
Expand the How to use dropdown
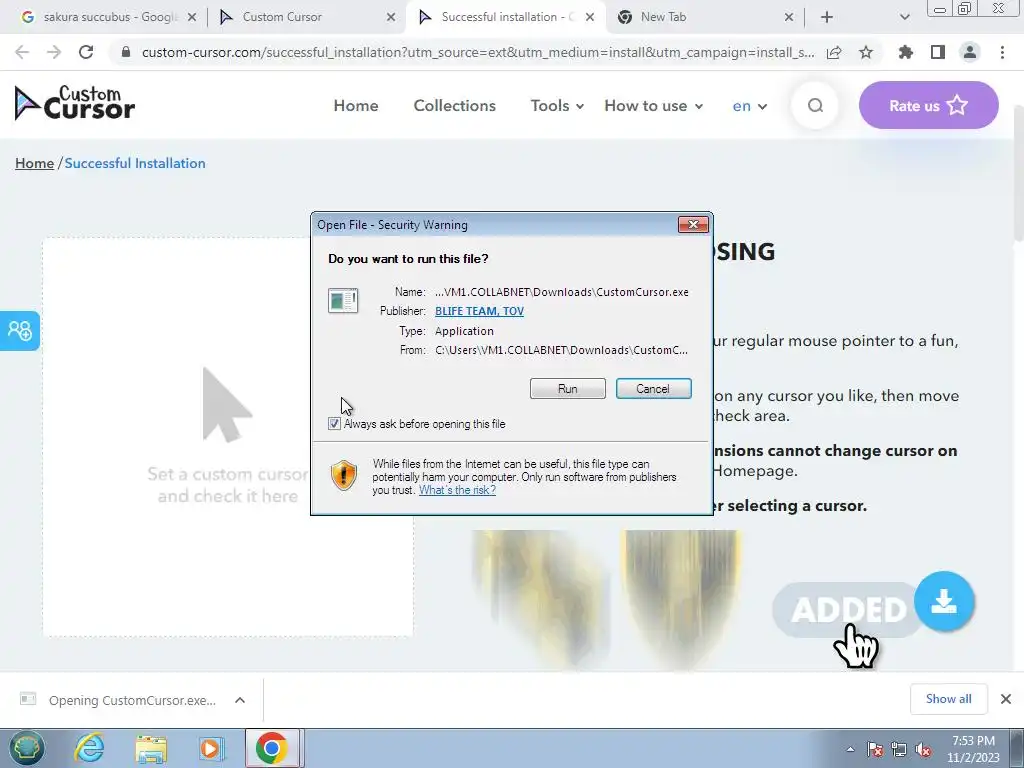coord(654,105)
